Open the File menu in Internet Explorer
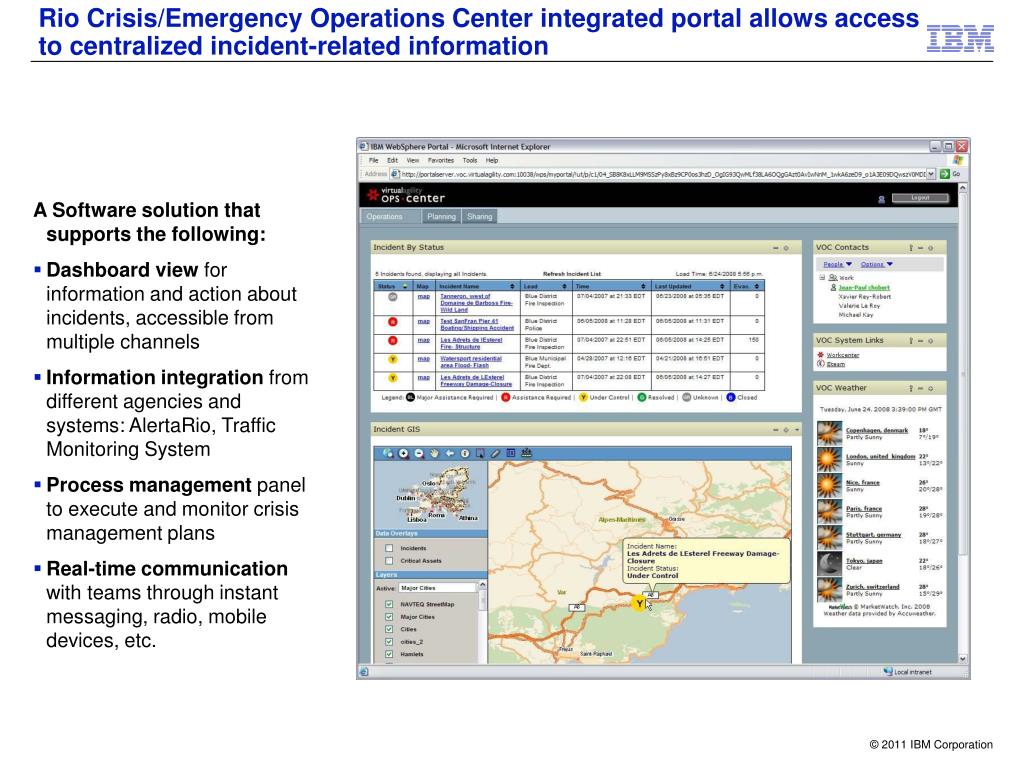The height and width of the screenshot is (768, 1024). click(374, 160)
